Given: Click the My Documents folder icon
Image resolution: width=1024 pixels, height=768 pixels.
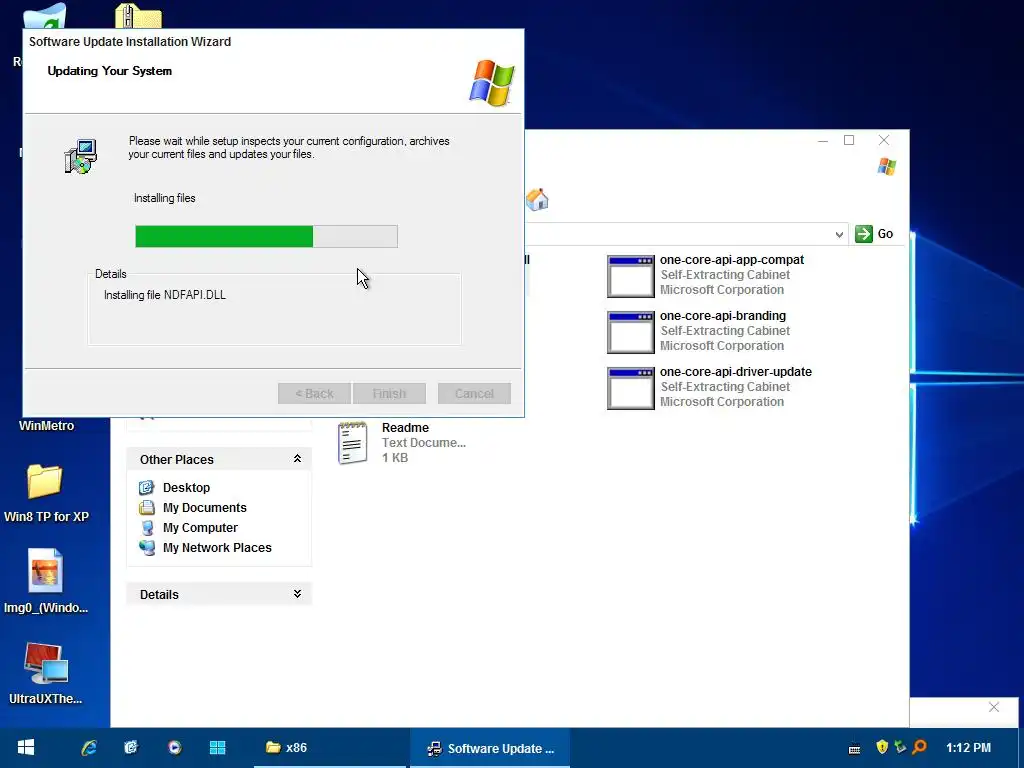Looking at the screenshot, I should (147, 507).
